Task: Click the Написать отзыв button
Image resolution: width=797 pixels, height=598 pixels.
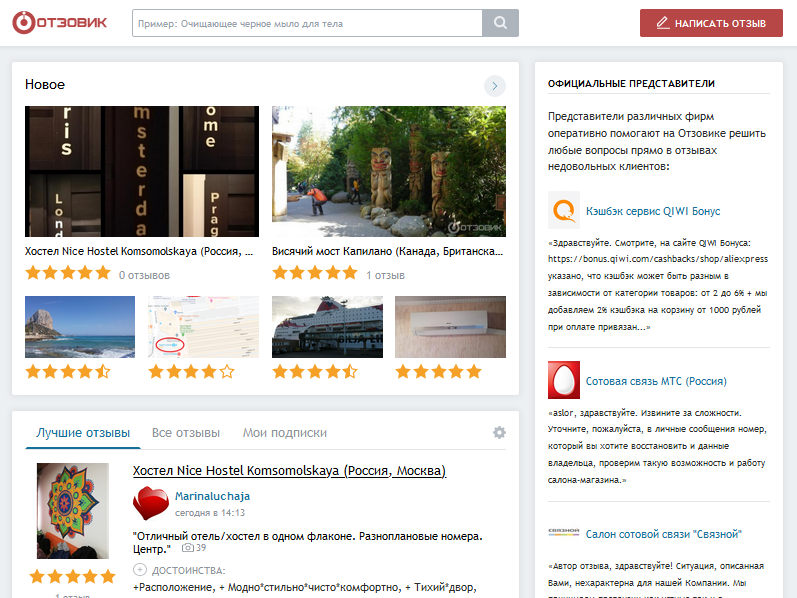Action: [x=711, y=23]
